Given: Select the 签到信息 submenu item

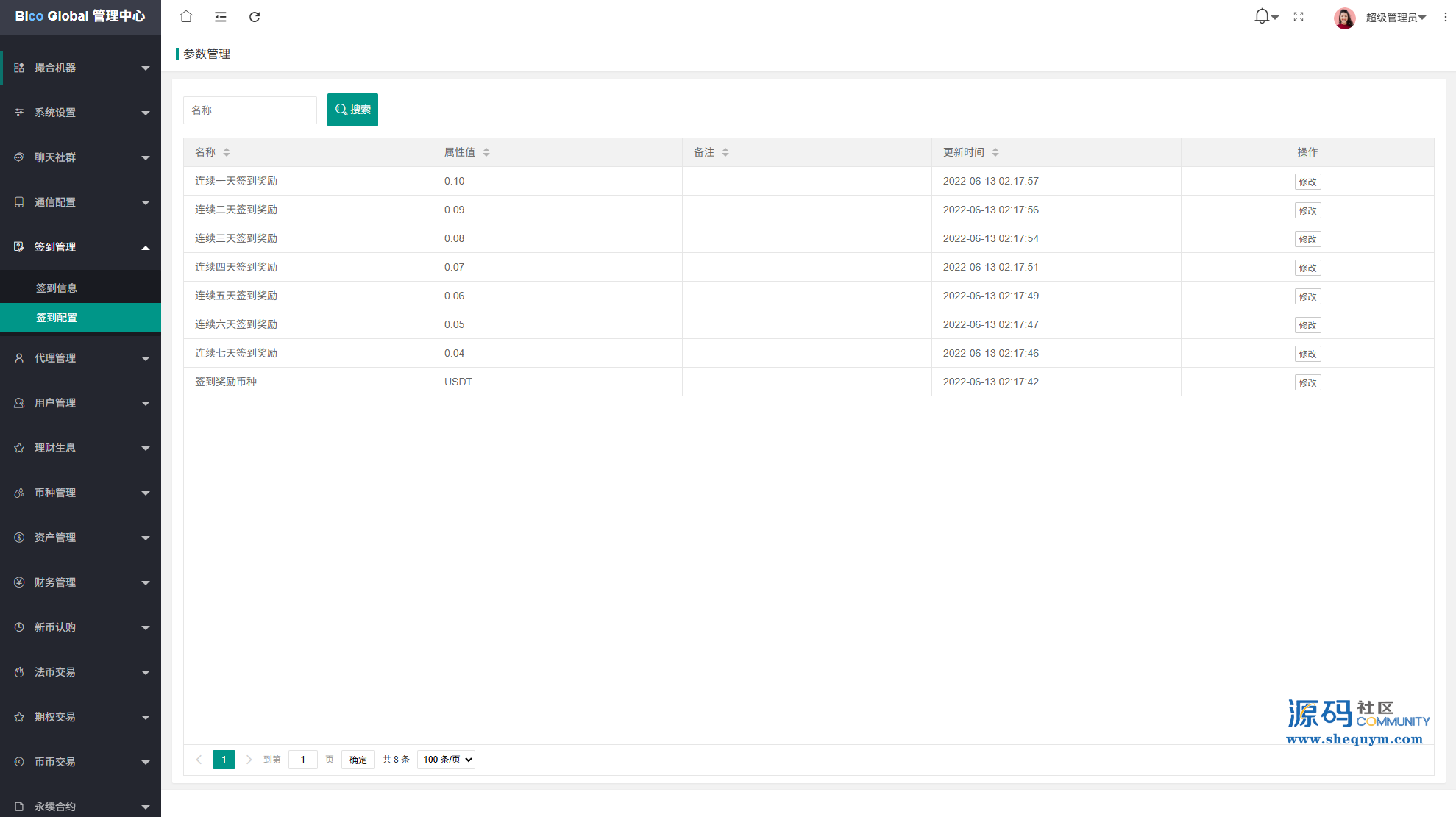Looking at the screenshot, I should (57, 288).
